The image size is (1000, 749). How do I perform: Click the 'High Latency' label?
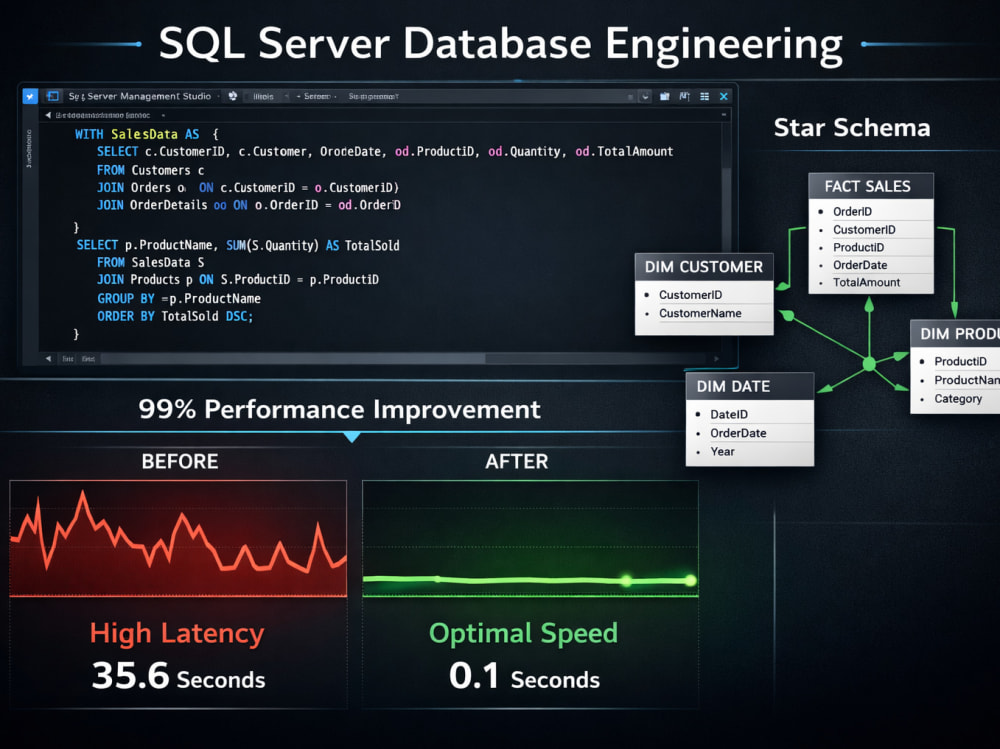(177, 634)
